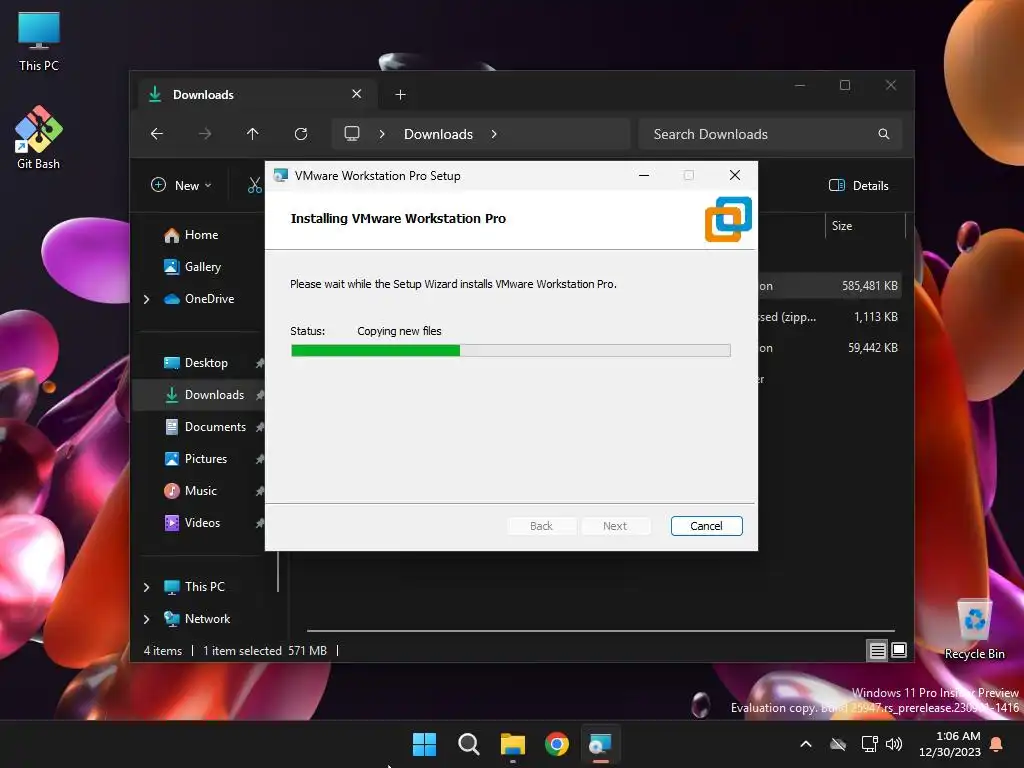Click the disabled Next button
Image resolution: width=1024 pixels, height=768 pixels.
pyautogui.click(x=615, y=526)
